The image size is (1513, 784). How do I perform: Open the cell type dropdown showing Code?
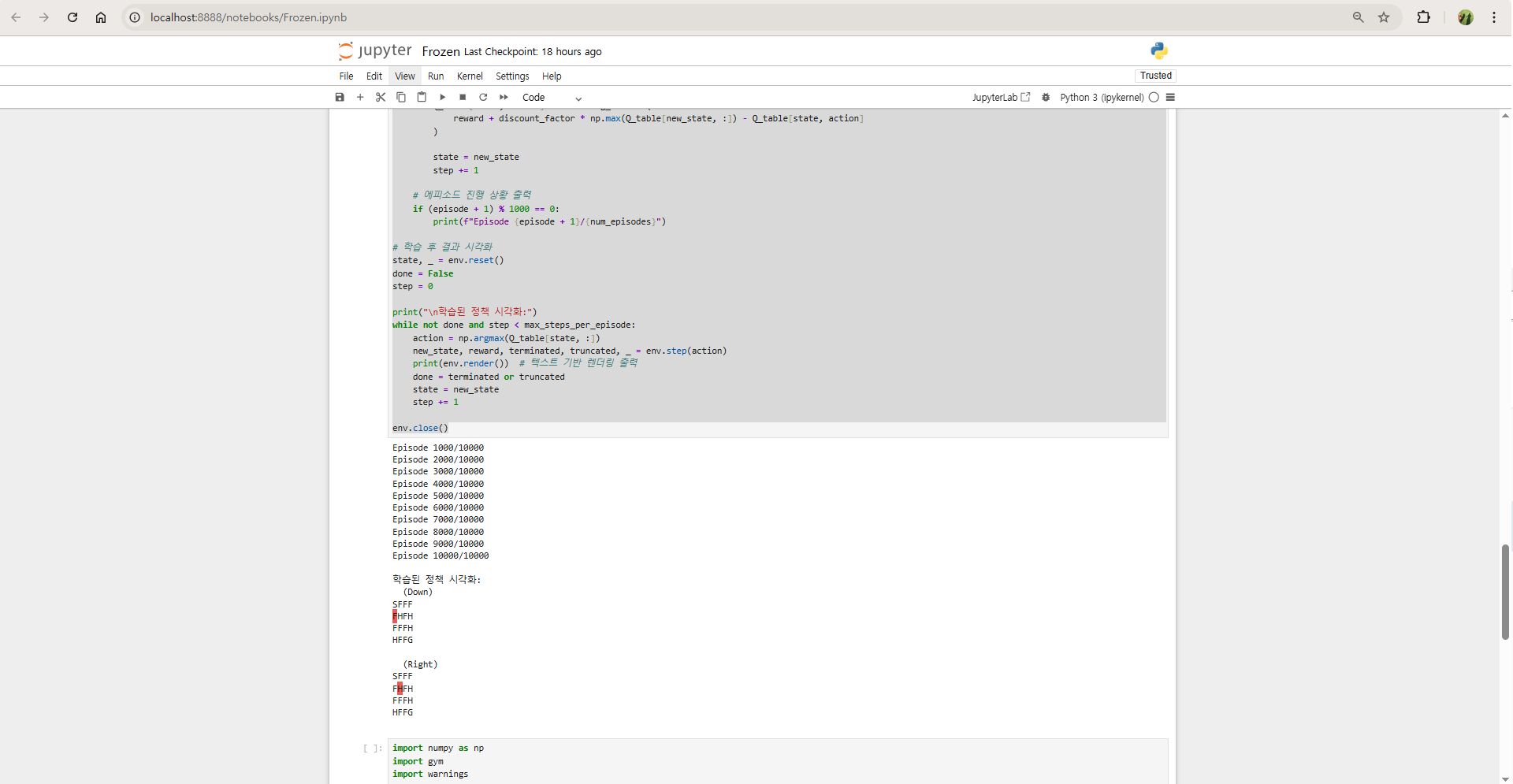click(x=552, y=98)
